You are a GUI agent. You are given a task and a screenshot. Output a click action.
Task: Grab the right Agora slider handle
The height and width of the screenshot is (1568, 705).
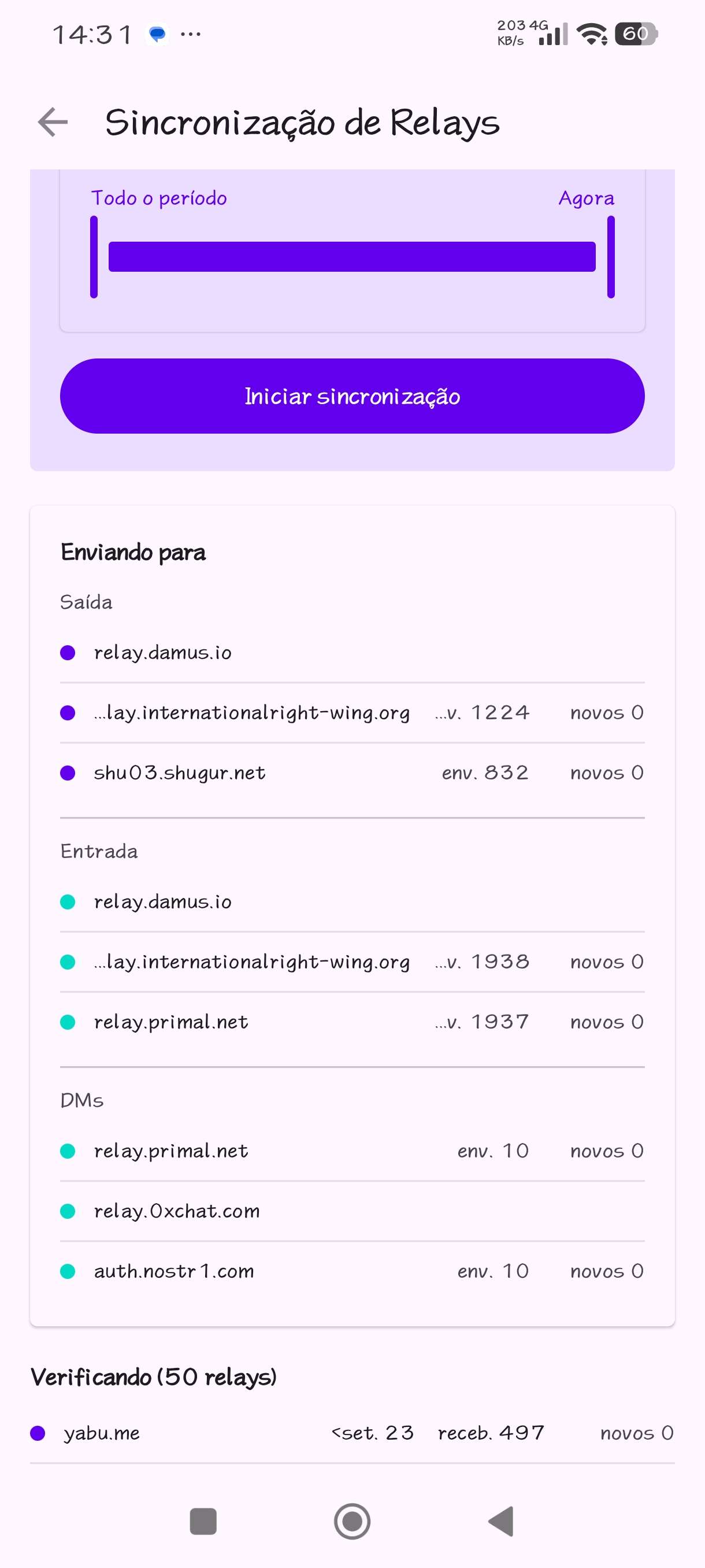tap(611, 257)
